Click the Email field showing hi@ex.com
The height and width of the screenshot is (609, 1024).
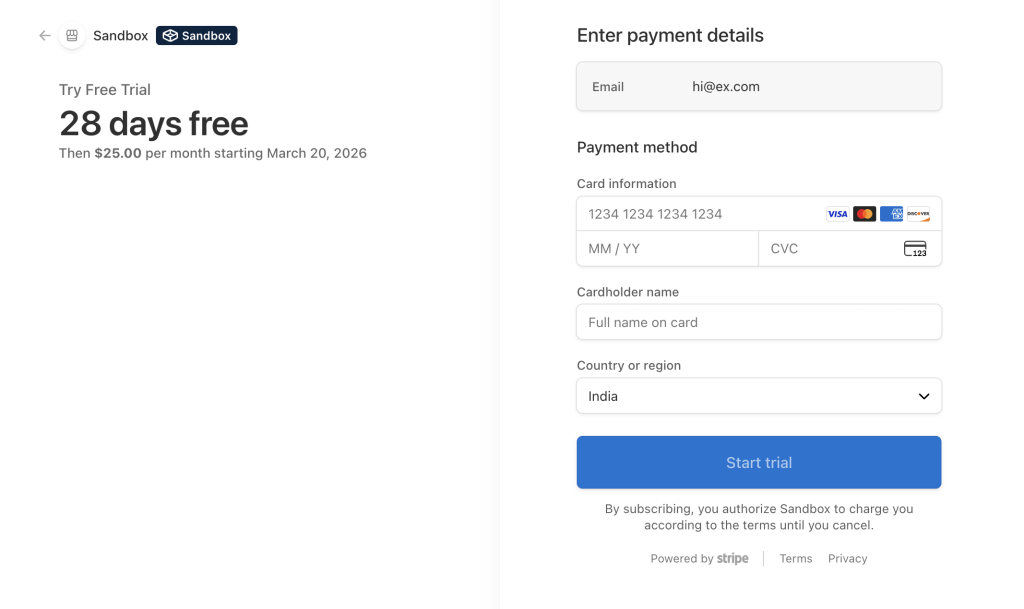pyautogui.click(x=759, y=87)
